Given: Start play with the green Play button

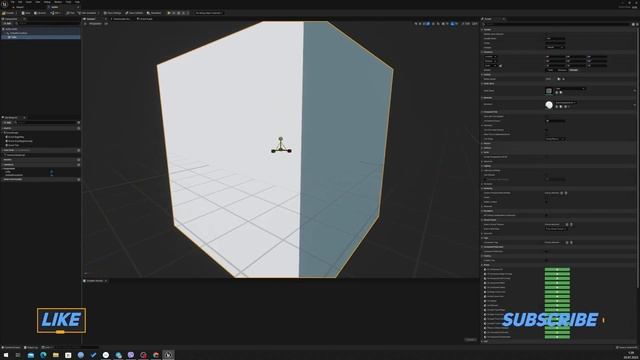Looking at the screenshot, I should click(x=169, y=13).
